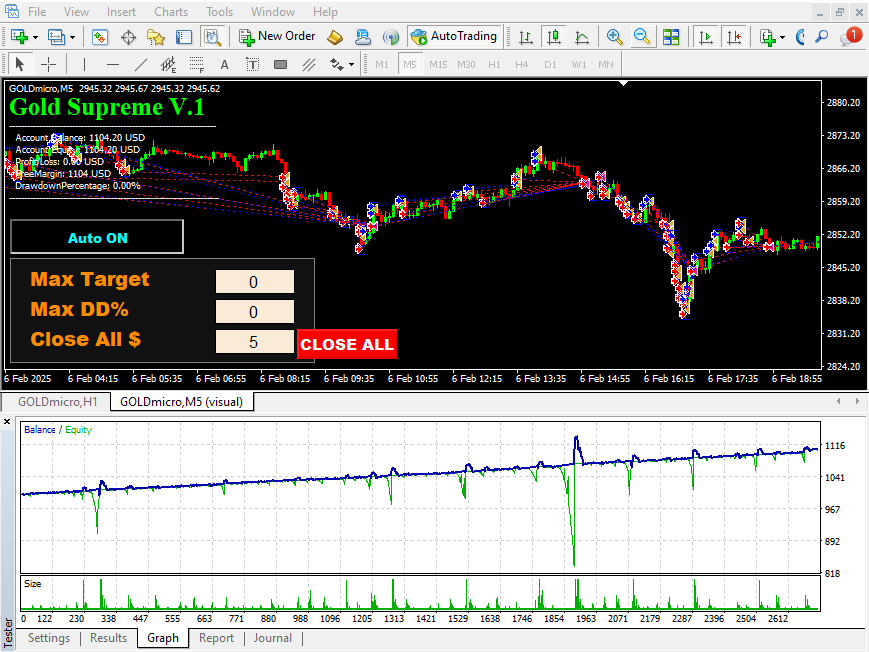This screenshot has width=869, height=652.
Task: Switch chart to Line Chart mode
Action: tap(582, 37)
